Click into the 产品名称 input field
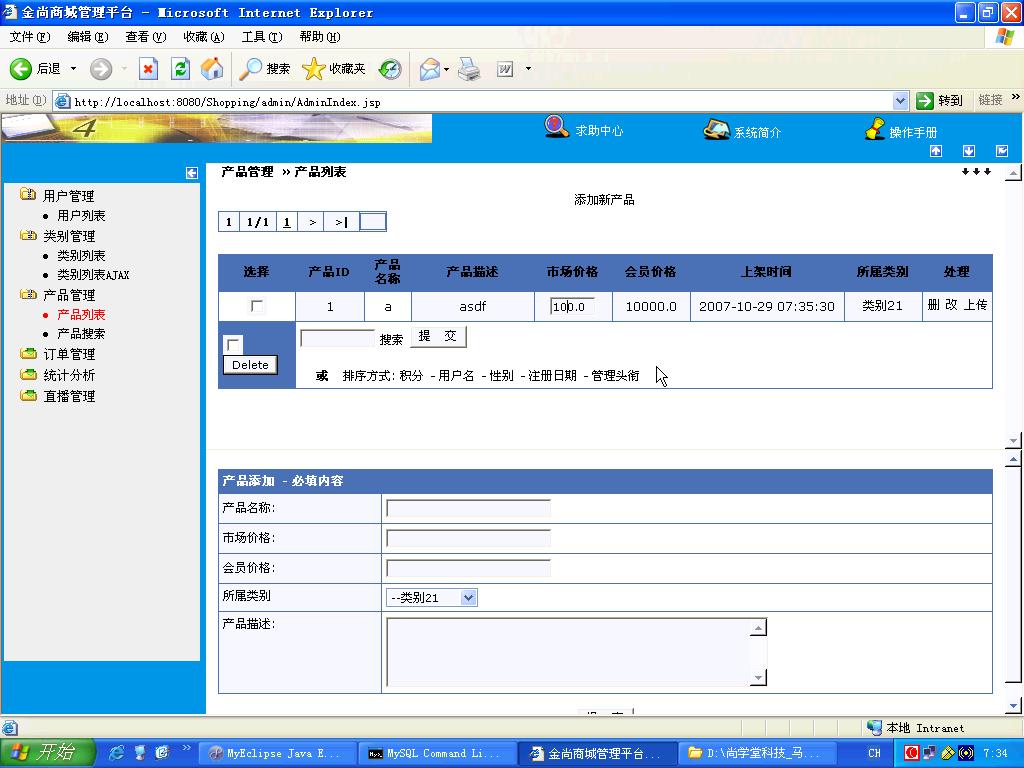Screen dimensions: 1024x768 [x=468, y=508]
